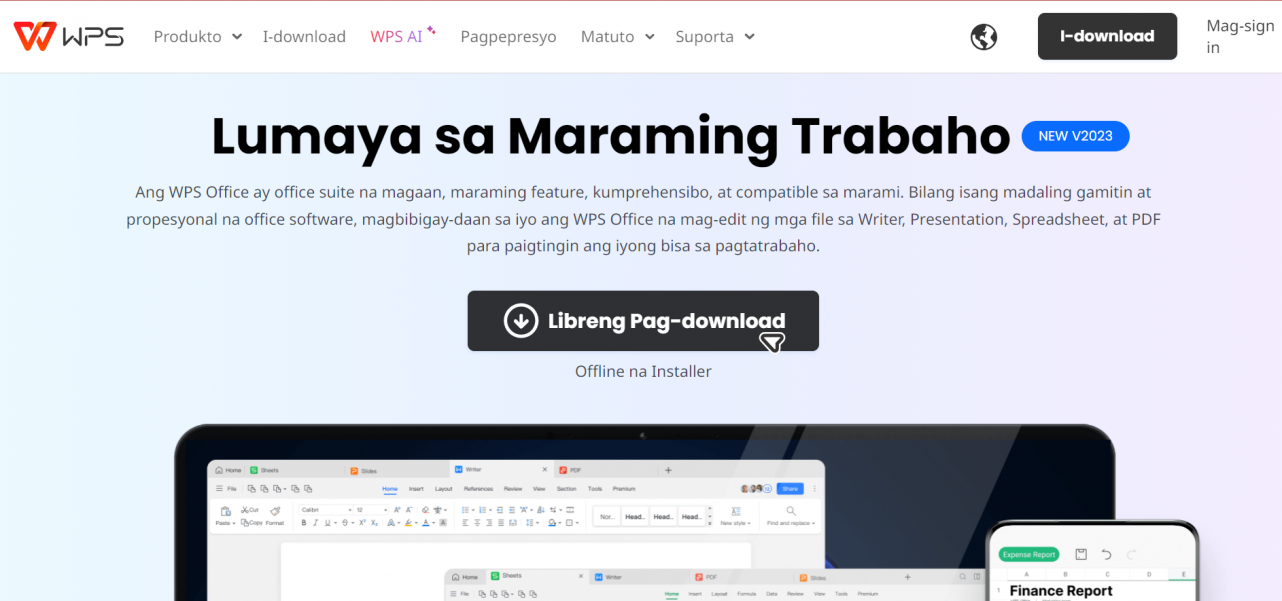The height and width of the screenshot is (601, 1282).
Task: Click the WPS logo in the header
Action: (x=68, y=36)
